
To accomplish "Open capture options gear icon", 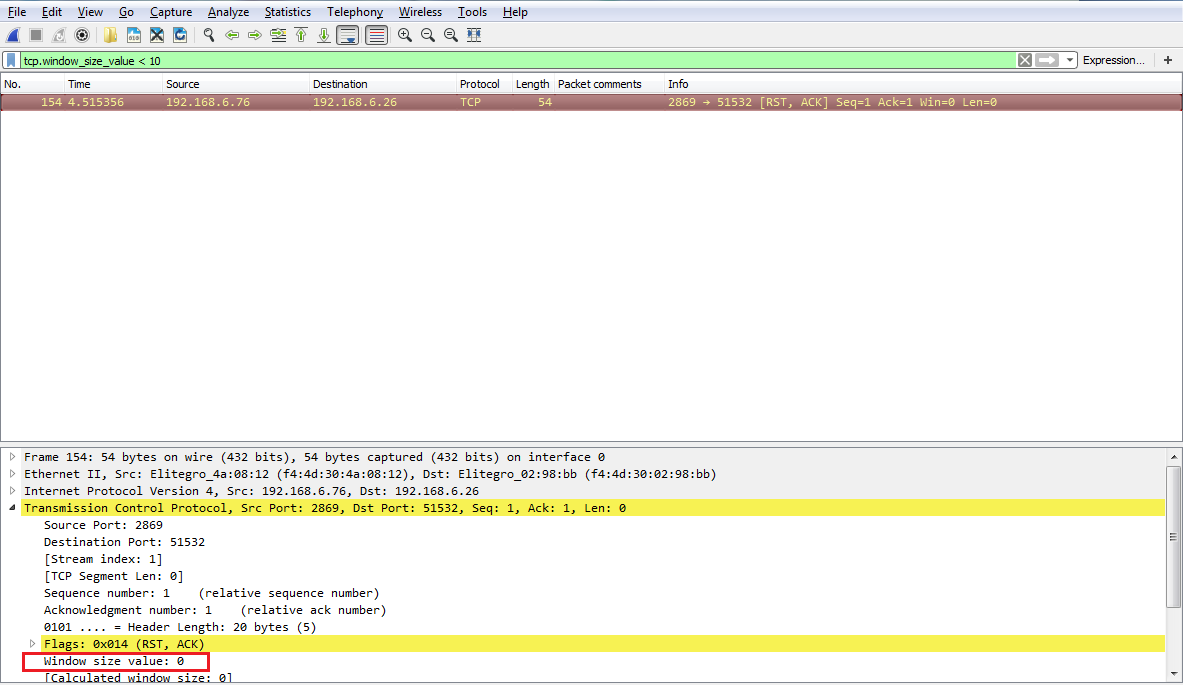I will pyautogui.click(x=82, y=35).
